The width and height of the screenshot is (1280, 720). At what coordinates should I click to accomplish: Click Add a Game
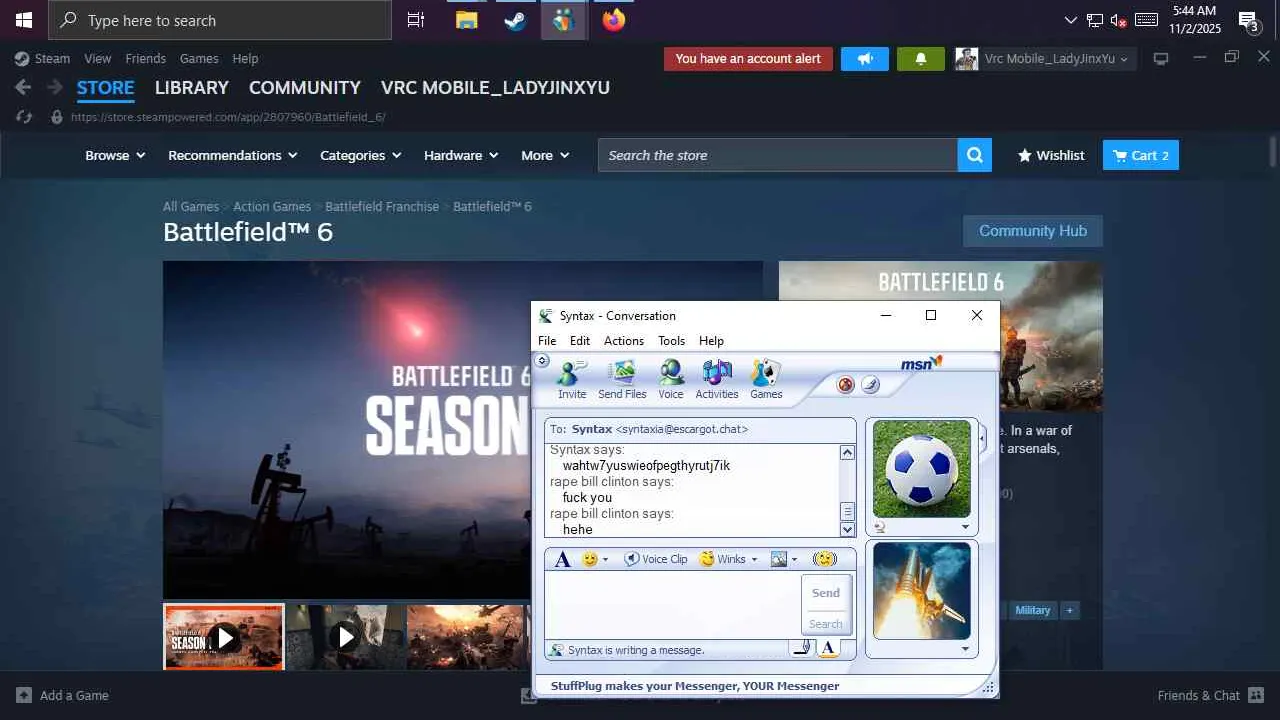[x=62, y=695]
